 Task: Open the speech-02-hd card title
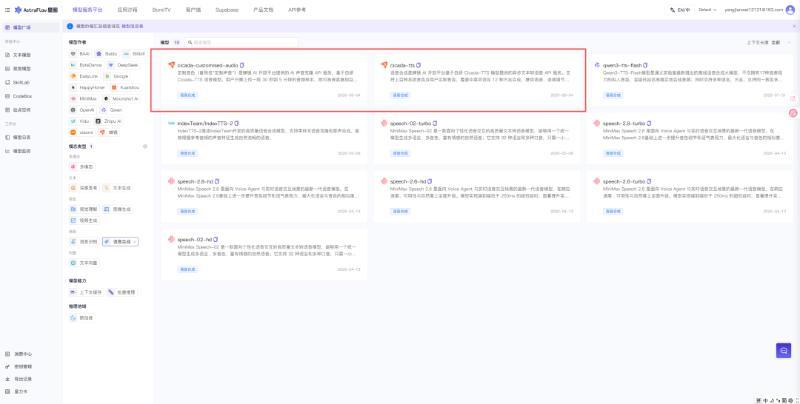click(x=194, y=239)
